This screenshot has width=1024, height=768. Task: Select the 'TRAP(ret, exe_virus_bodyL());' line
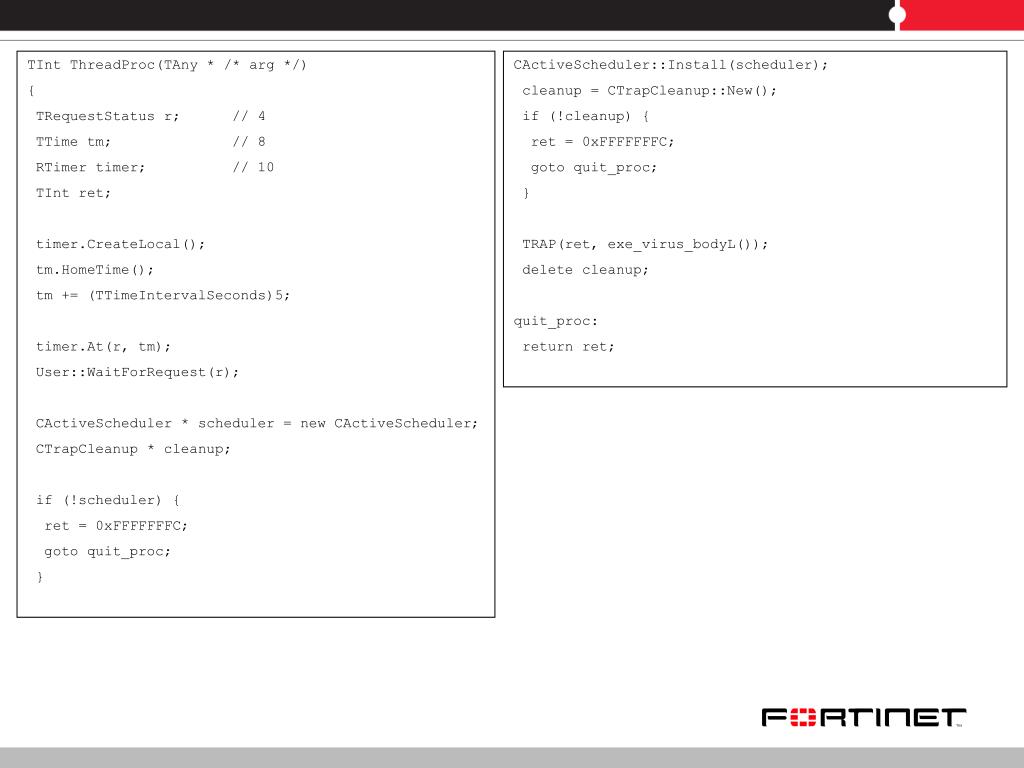[x=645, y=244]
